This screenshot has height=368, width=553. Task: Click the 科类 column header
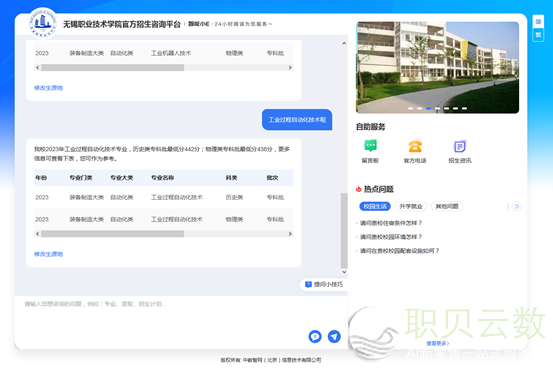click(231, 178)
